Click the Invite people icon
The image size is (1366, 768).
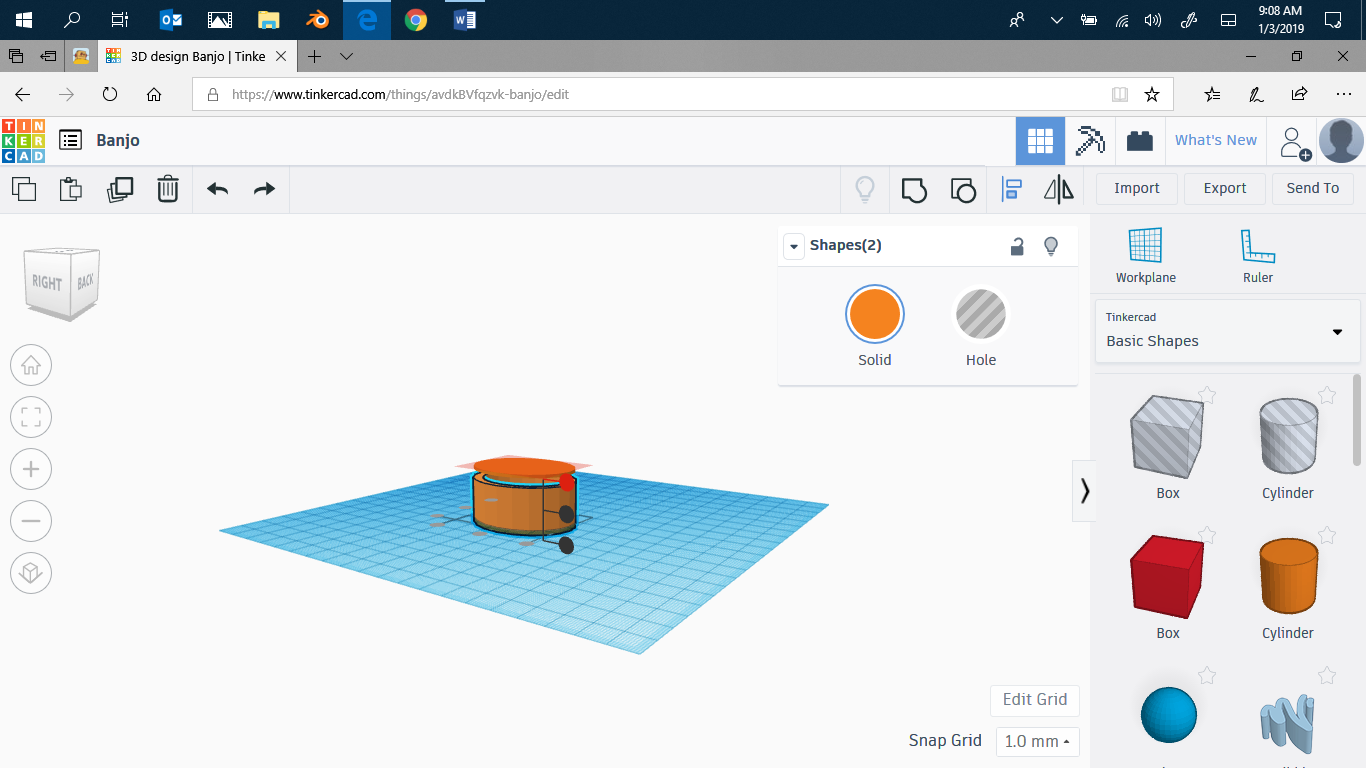coord(1295,142)
